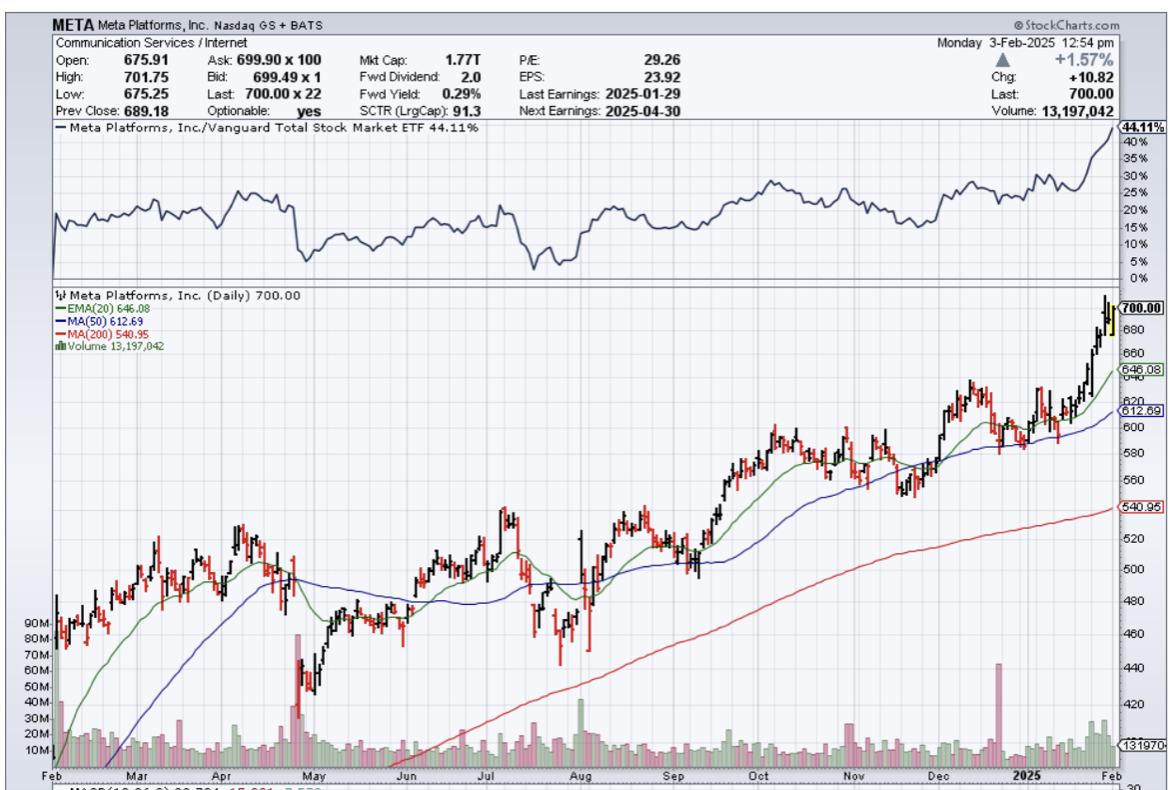The width and height of the screenshot is (1172, 790).
Task: Click the 2025 year marker on the time axis
Action: click(1028, 775)
